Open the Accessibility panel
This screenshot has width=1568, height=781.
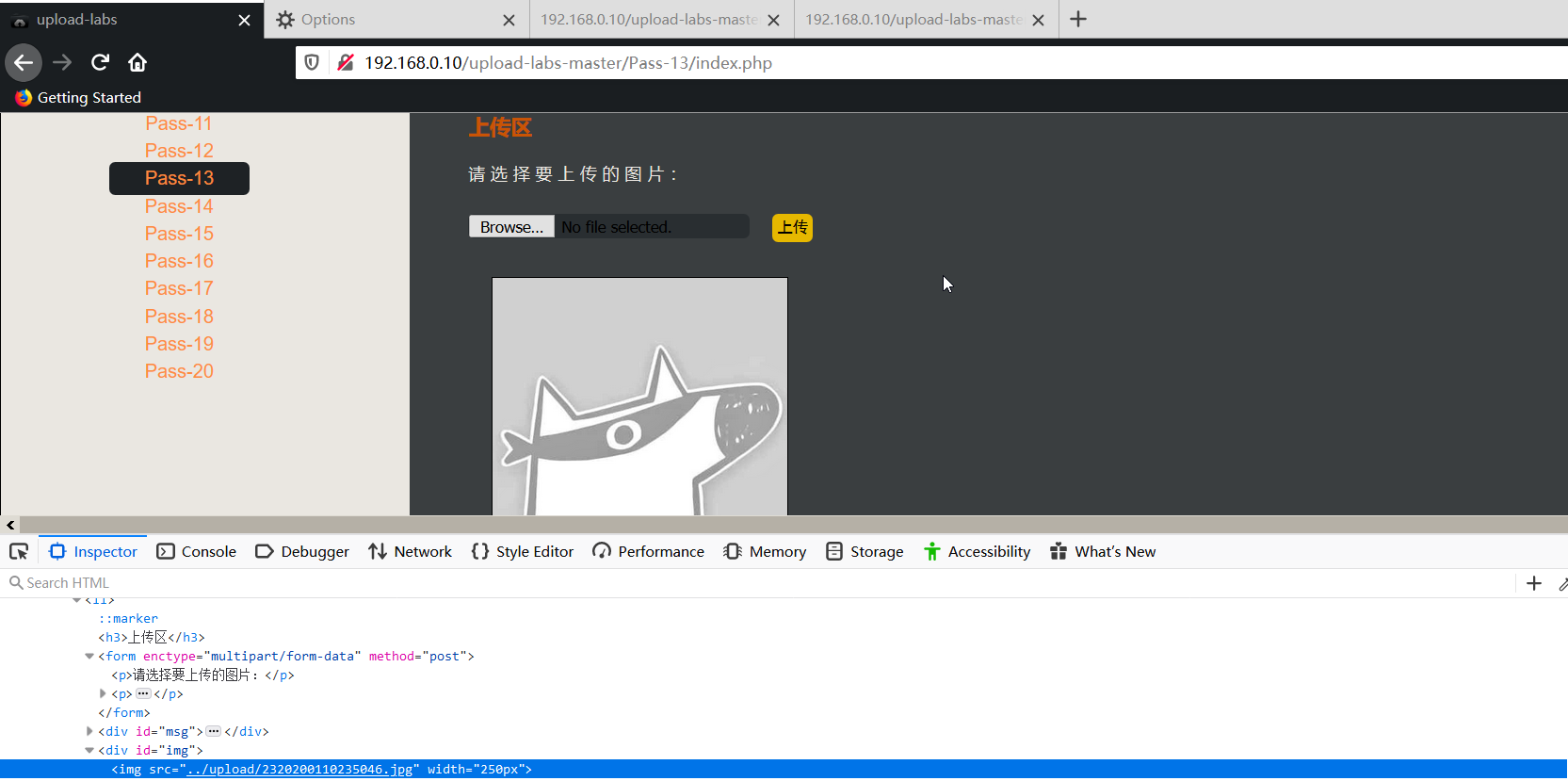(977, 552)
